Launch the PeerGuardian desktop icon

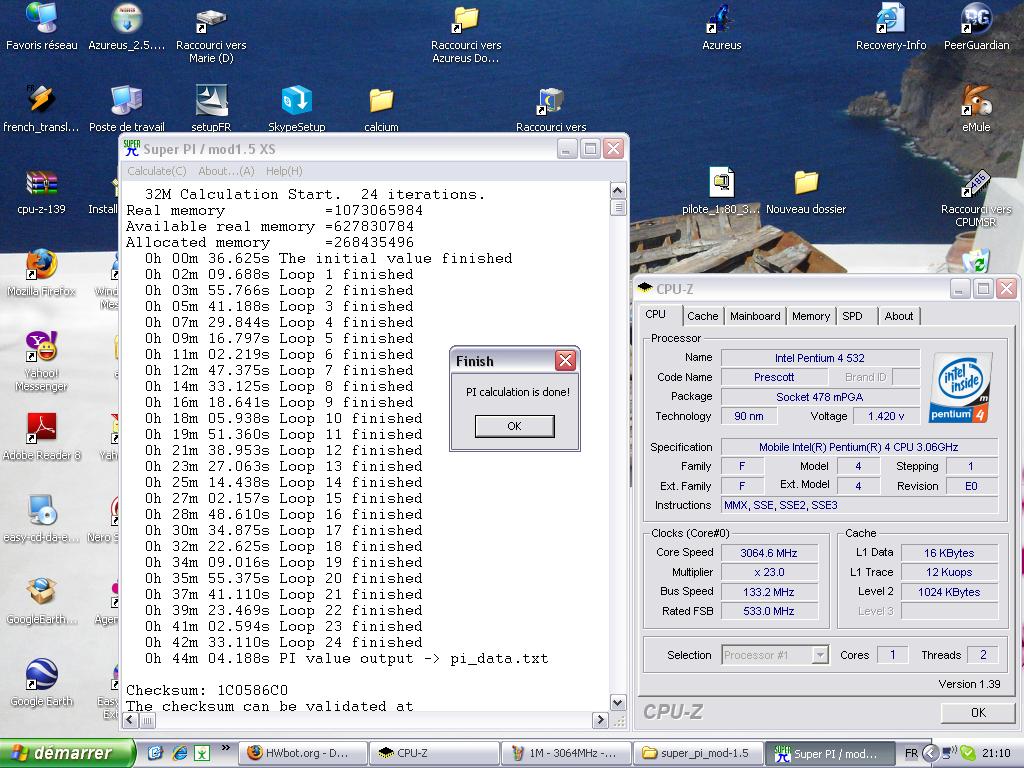(x=976, y=27)
